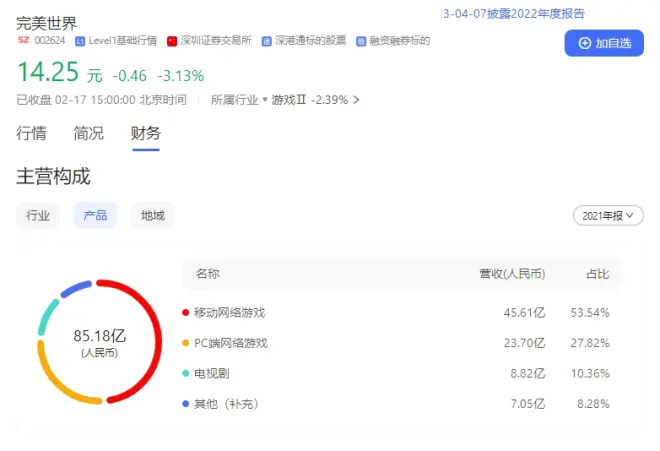This screenshot has width=660, height=451.
Task: Open the 2021年报 period dropdown
Action: pos(608,216)
